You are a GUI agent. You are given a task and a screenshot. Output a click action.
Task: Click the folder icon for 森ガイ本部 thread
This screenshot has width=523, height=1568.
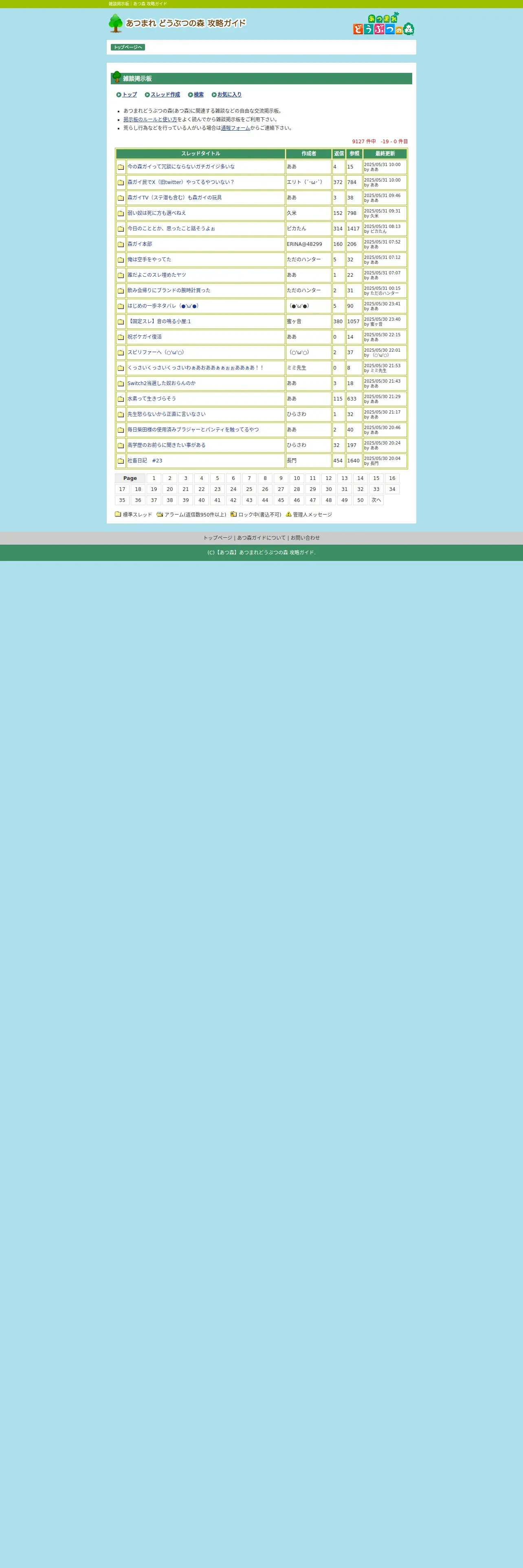point(121,244)
